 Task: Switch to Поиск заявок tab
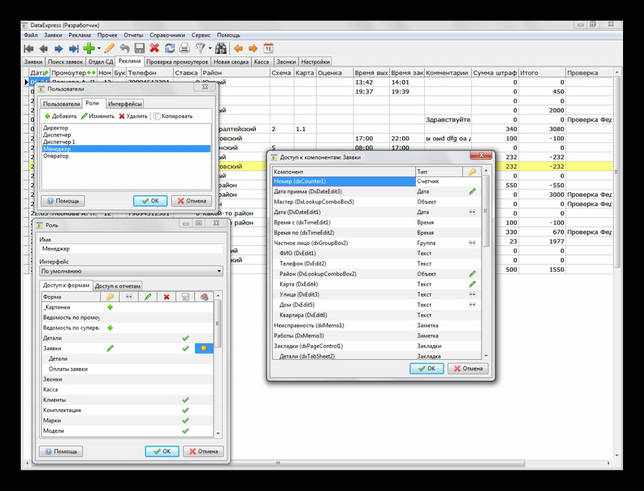[65, 62]
